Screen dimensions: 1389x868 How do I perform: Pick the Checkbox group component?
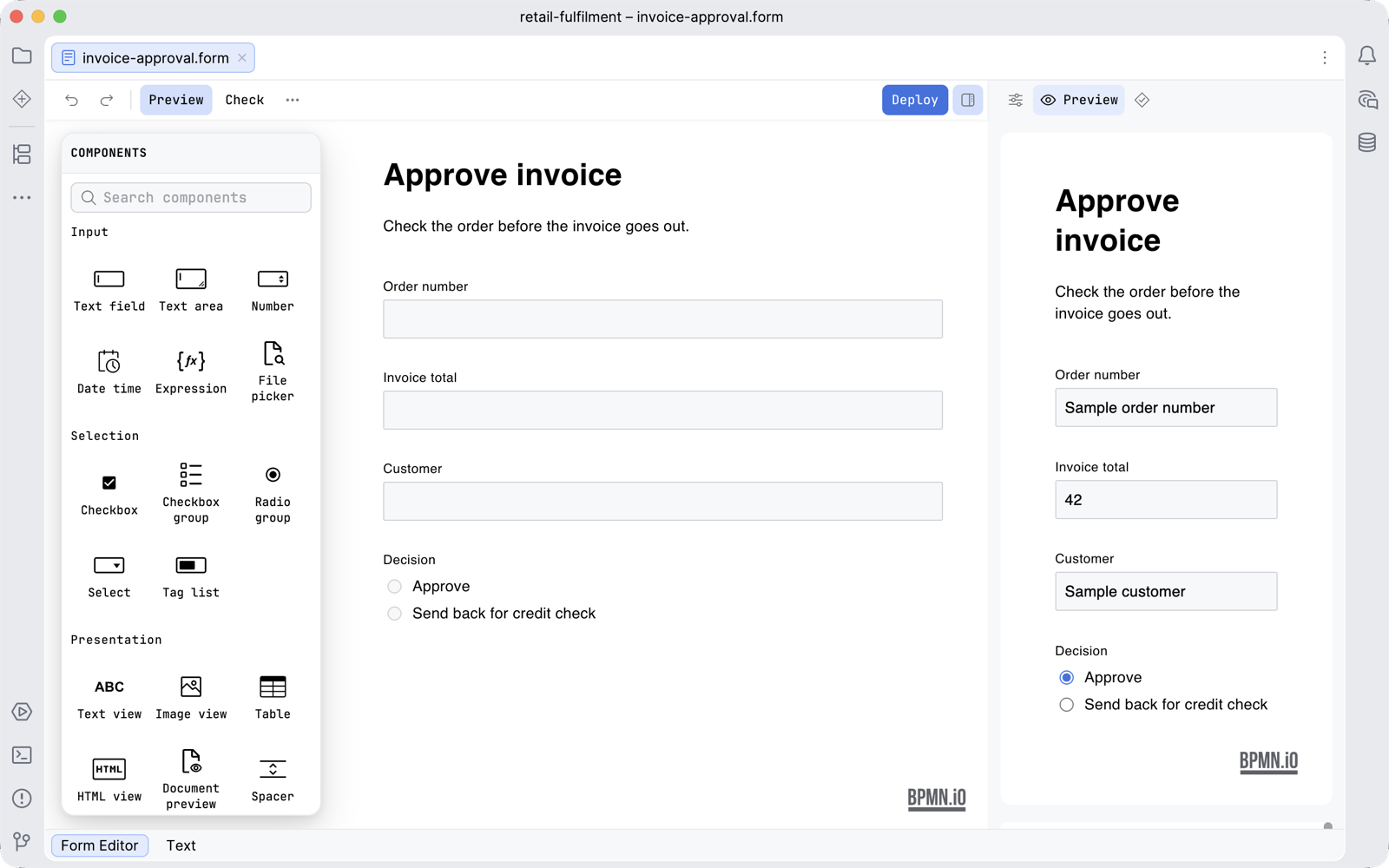click(191, 494)
